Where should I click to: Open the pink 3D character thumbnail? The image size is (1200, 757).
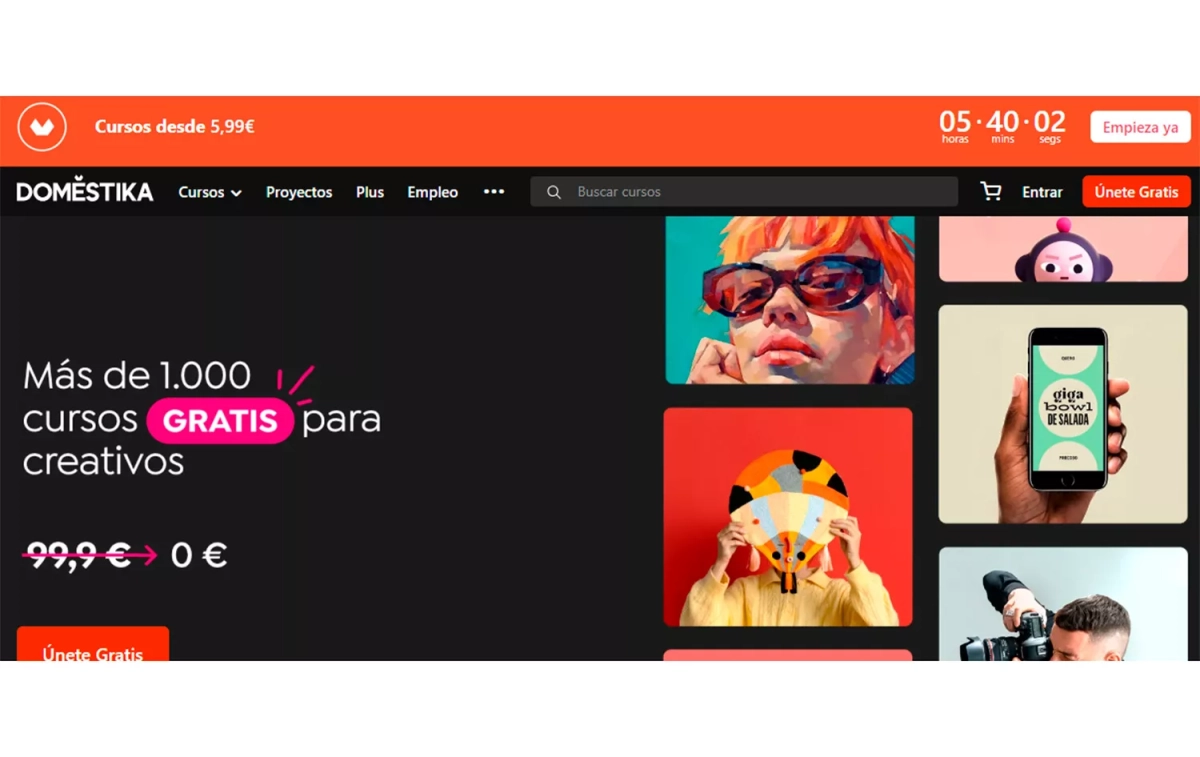click(1063, 249)
